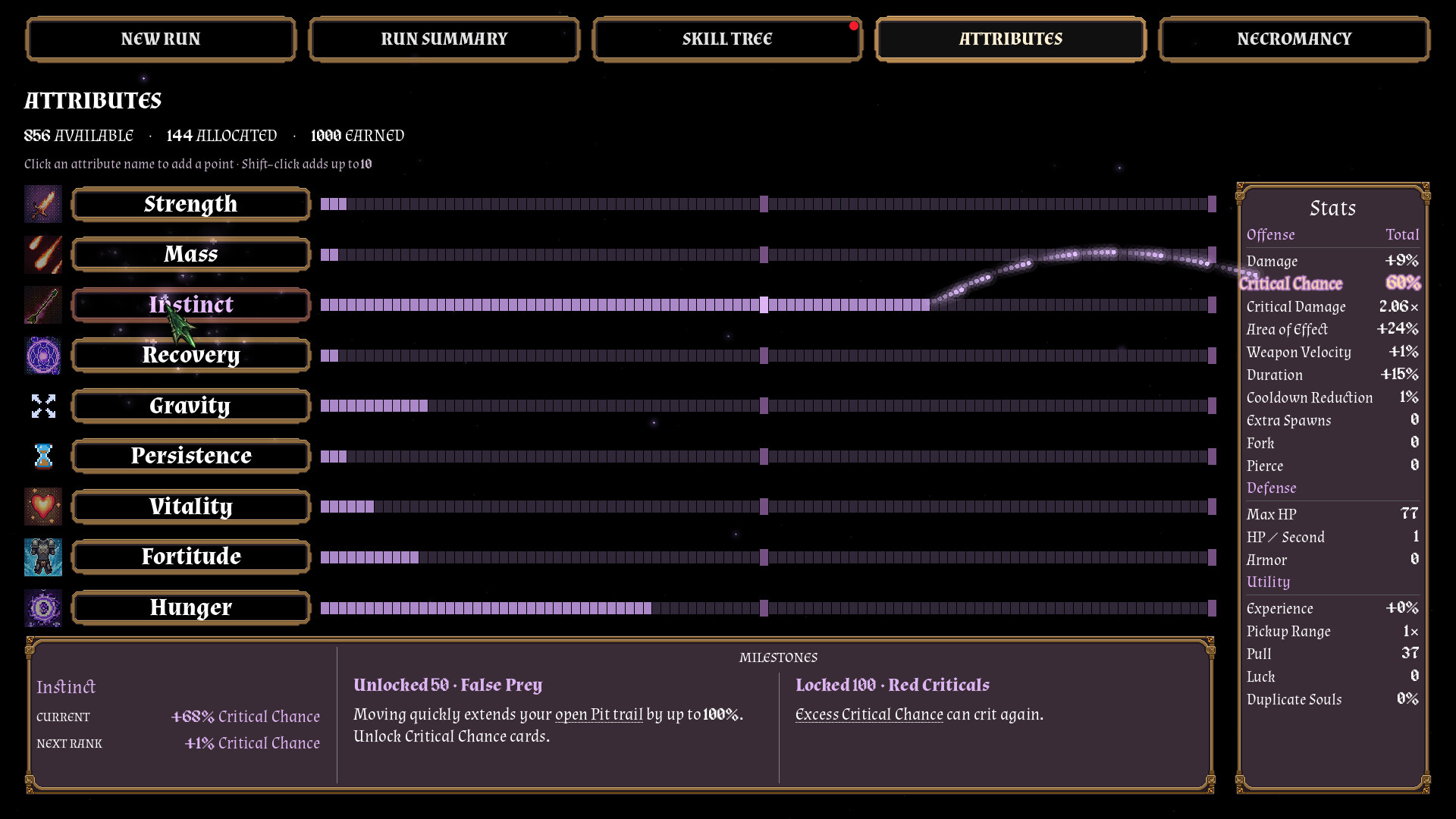This screenshot has height=819, width=1456.
Task: Click the HP / Second stat
Action: pos(1332,537)
